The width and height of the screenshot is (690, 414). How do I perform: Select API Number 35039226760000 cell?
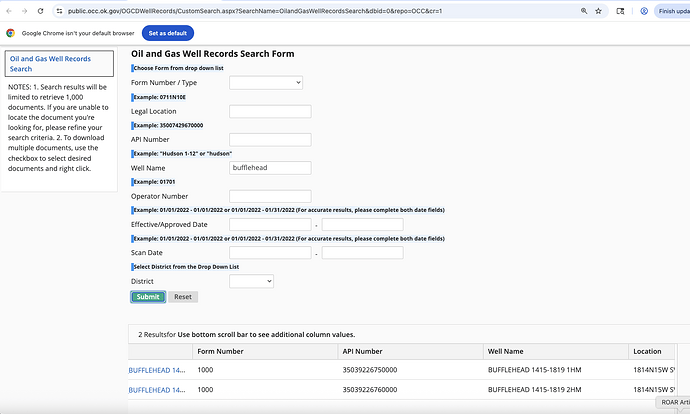[x=370, y=389]
